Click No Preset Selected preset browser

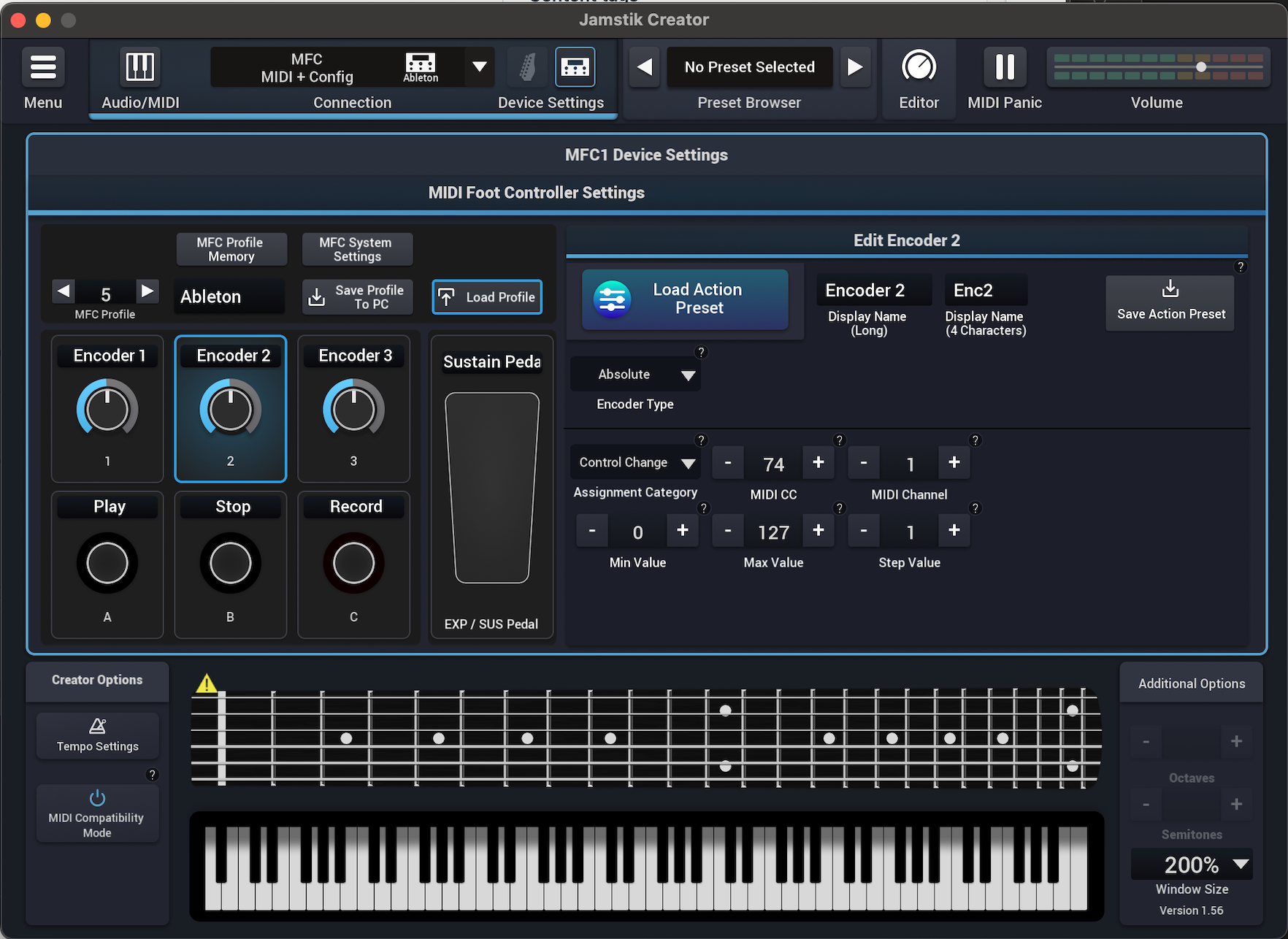point(750,67)
